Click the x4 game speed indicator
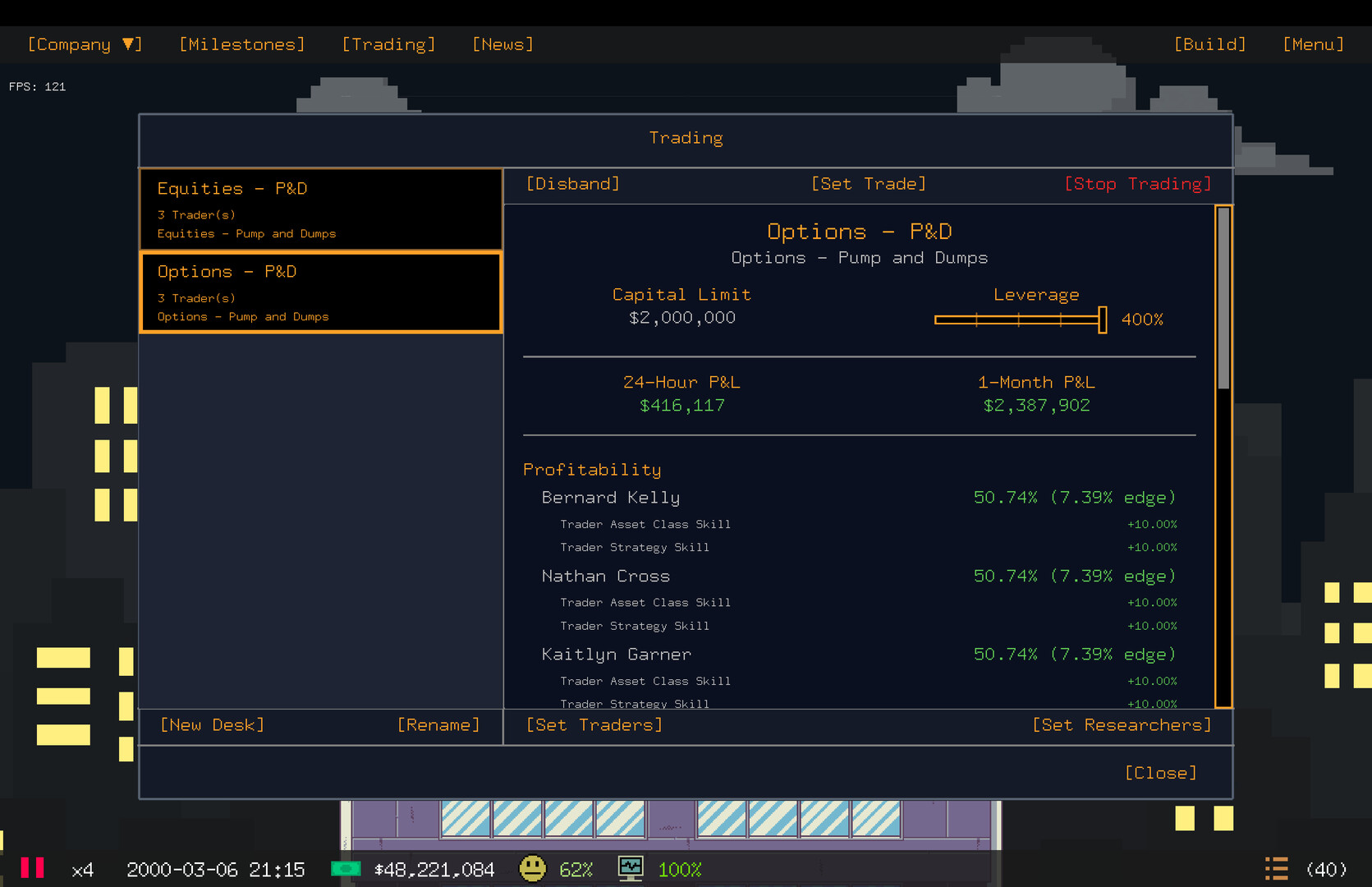This screenshot has width=1372, height=887. [x=82, y=870]
